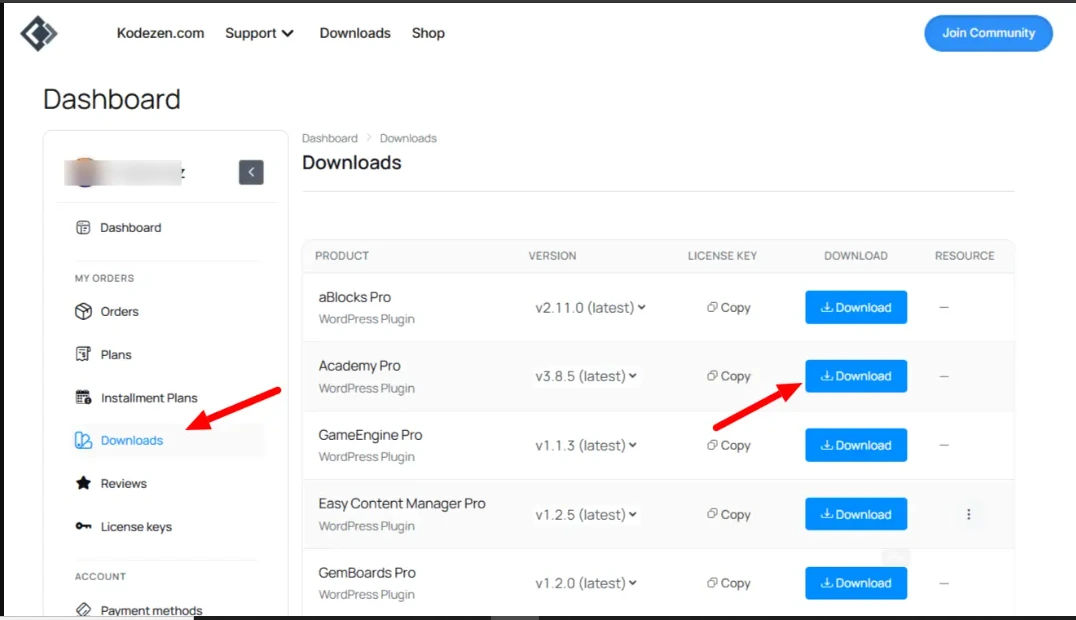Open GemBoards Pro version v1.2.0 dropdown
Screen dimensions: 1076x620
[586, 583]
